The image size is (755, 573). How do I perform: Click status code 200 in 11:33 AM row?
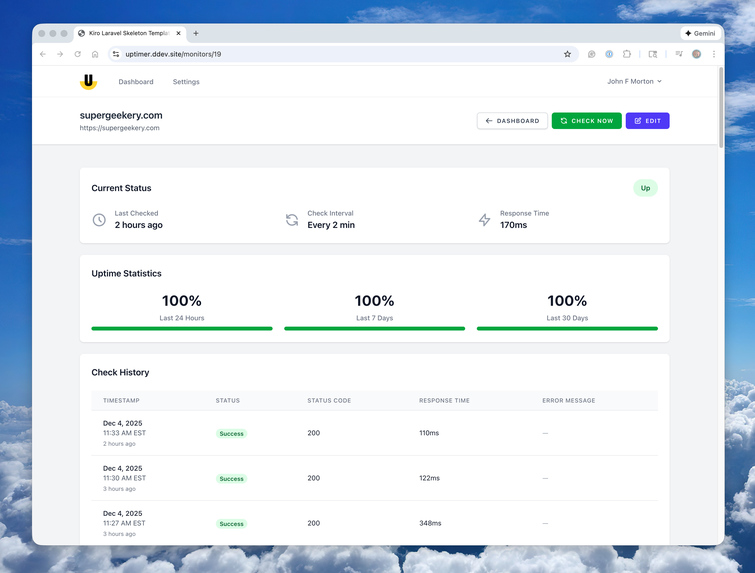click(313, 433)
